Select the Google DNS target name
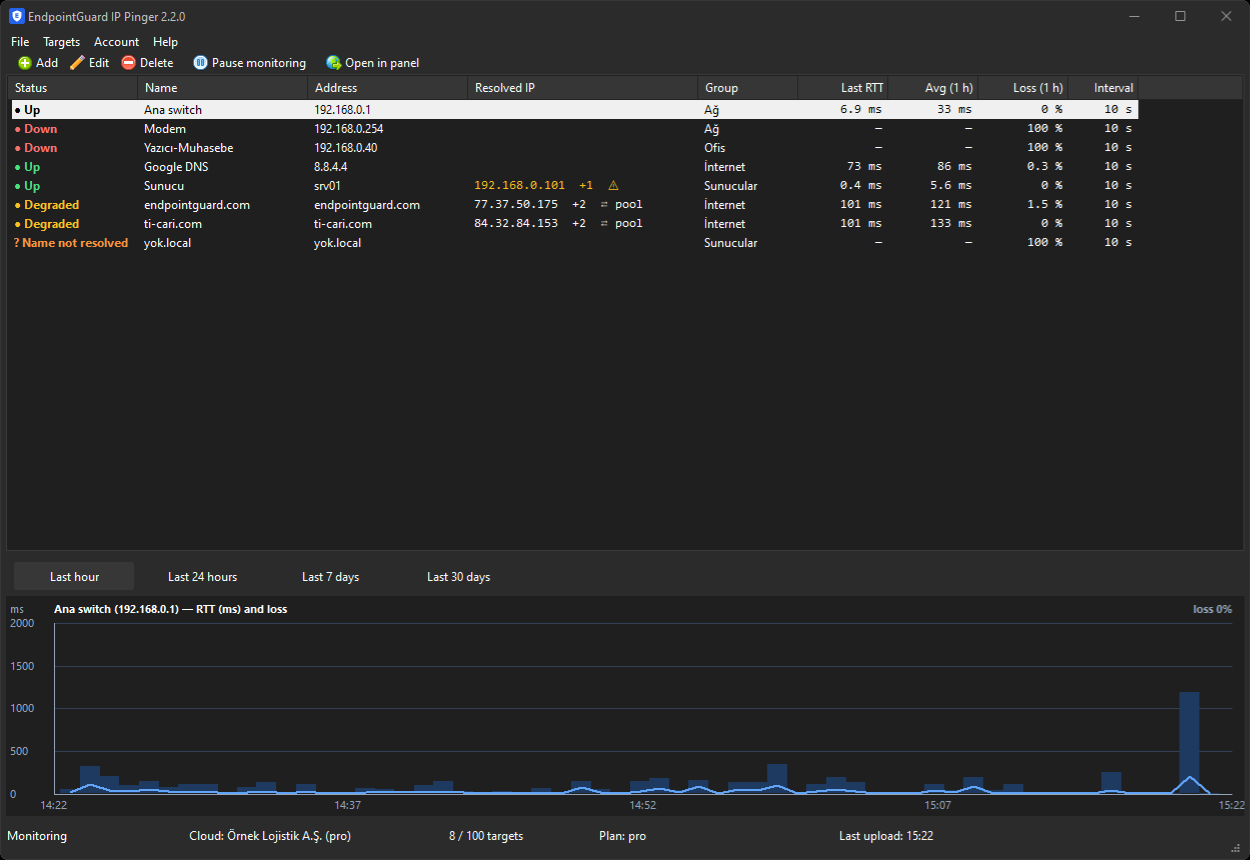This screenshot has height=860, width=1250. click(178, 167)
